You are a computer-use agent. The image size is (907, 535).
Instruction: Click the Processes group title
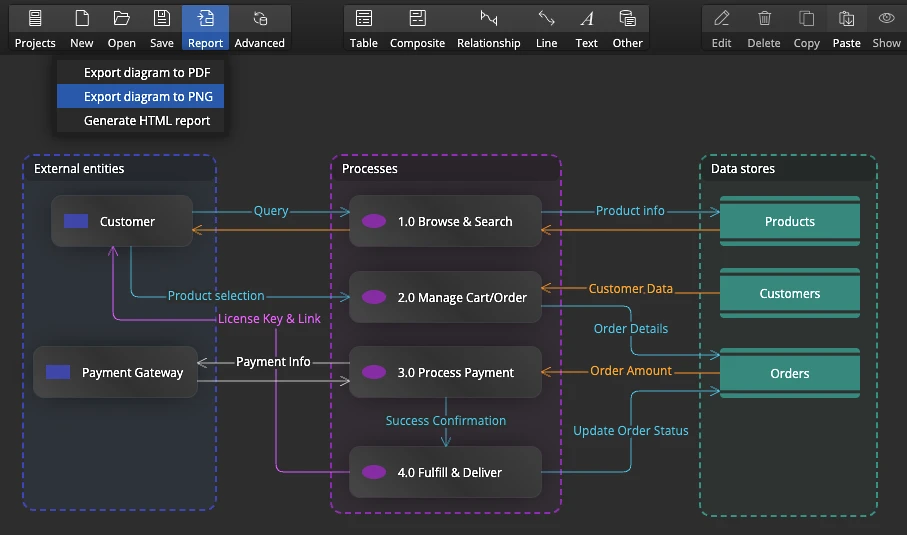point(370,168)
